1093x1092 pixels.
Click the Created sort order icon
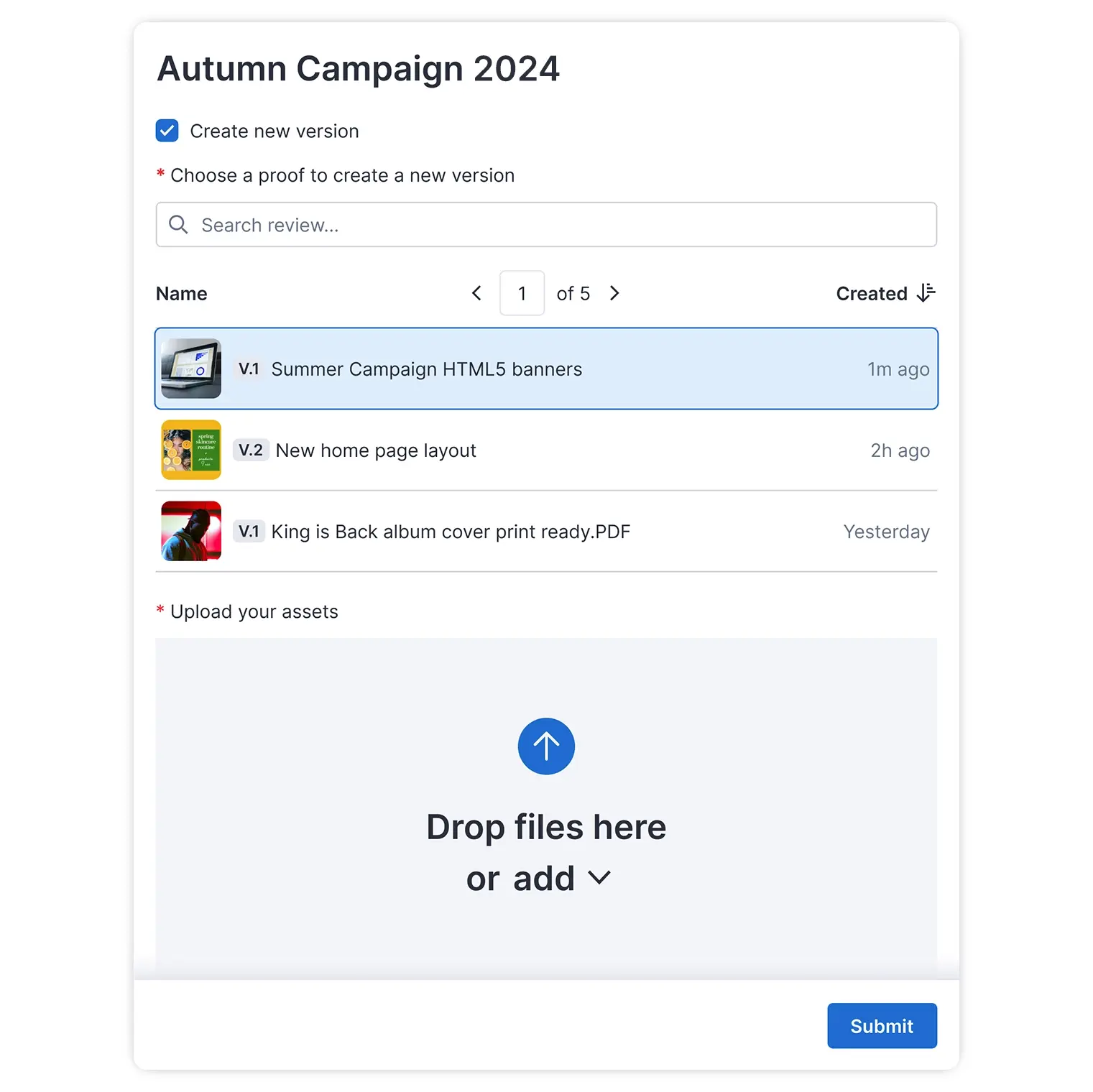(927, 293)
